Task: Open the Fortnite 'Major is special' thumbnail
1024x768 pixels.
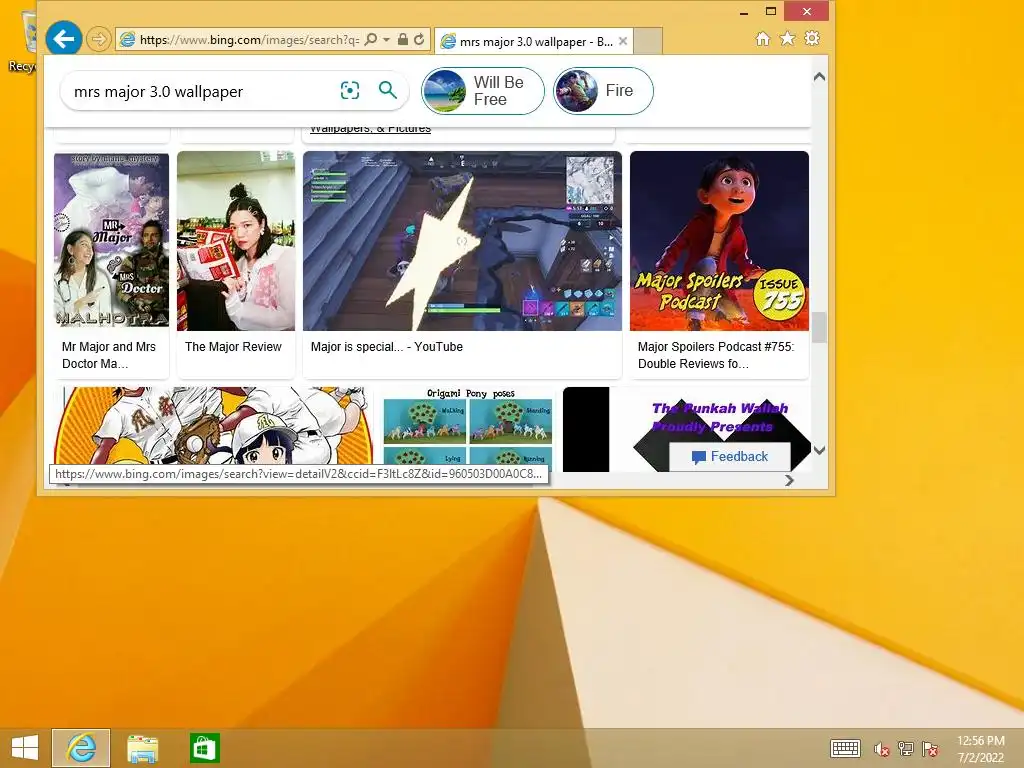Action: (x=462, y=241)
